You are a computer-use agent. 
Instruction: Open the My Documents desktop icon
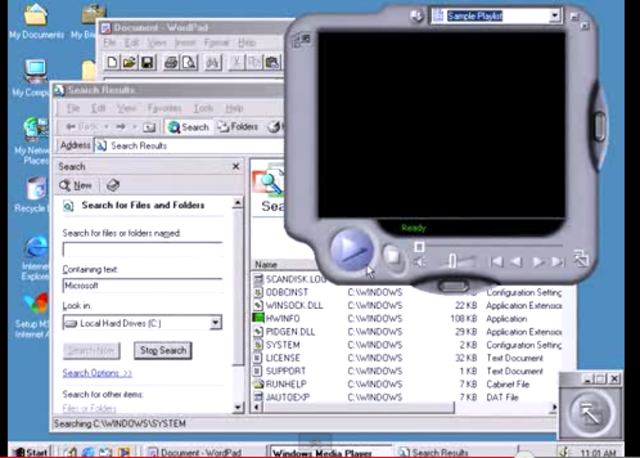tap(36, 21)
